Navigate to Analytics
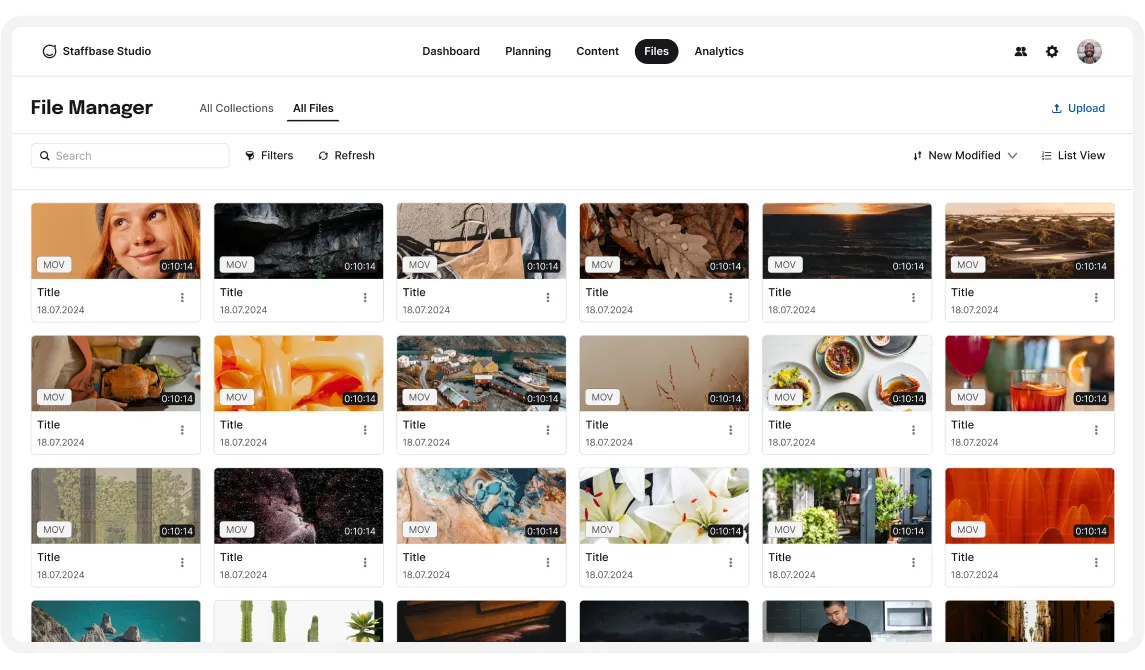This screenshot has width=1145, height=670. (719, 51)
